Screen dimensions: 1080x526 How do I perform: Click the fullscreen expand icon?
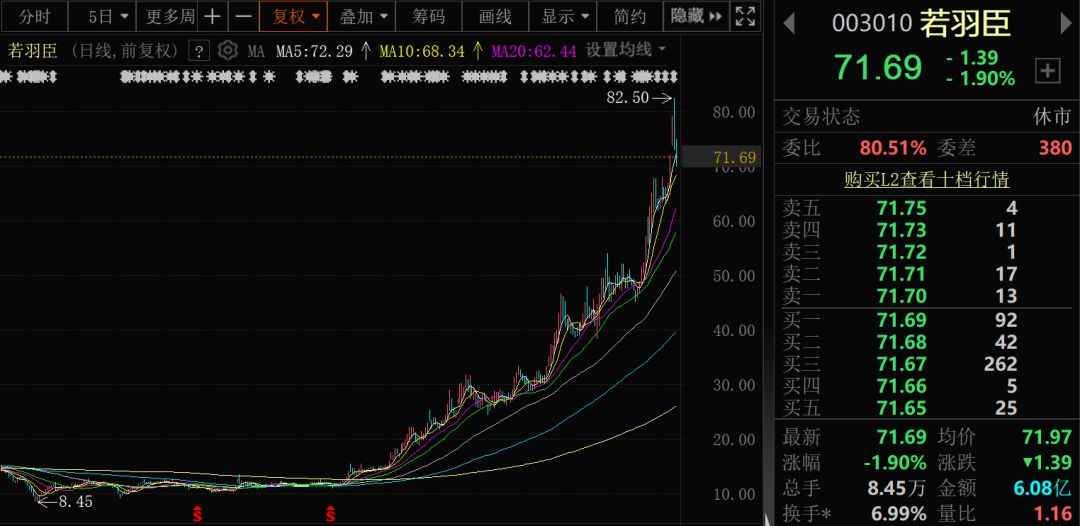[x=745, y=17]
